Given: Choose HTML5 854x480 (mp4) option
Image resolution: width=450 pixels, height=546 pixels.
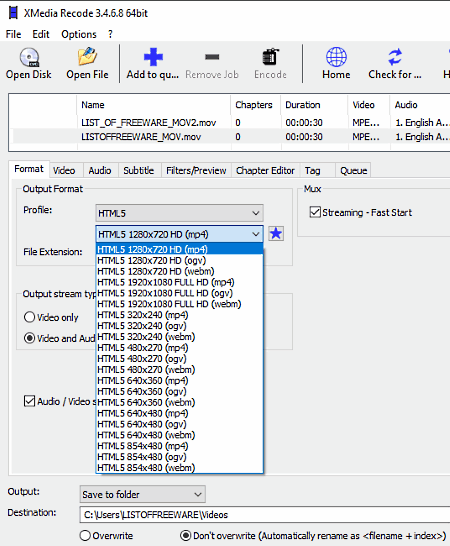Looking at the screenshot, I should (179, 446).
